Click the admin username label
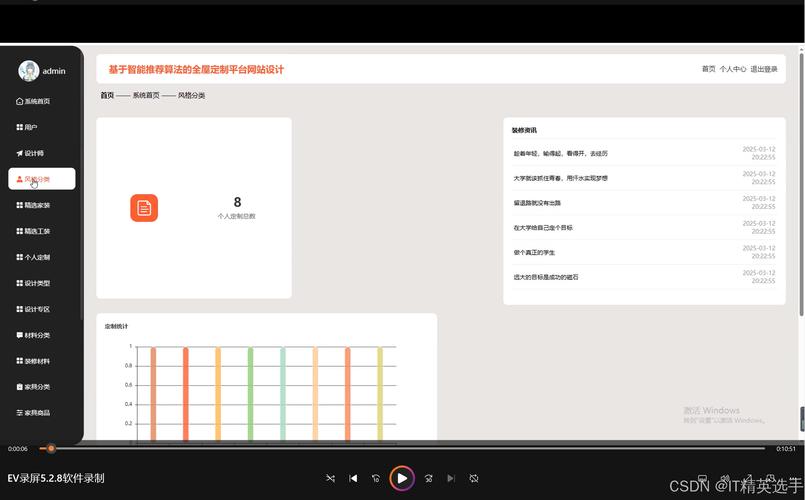The height and width of the screenshot is (500, 805). pyautogui.click(x=54, y=71)
